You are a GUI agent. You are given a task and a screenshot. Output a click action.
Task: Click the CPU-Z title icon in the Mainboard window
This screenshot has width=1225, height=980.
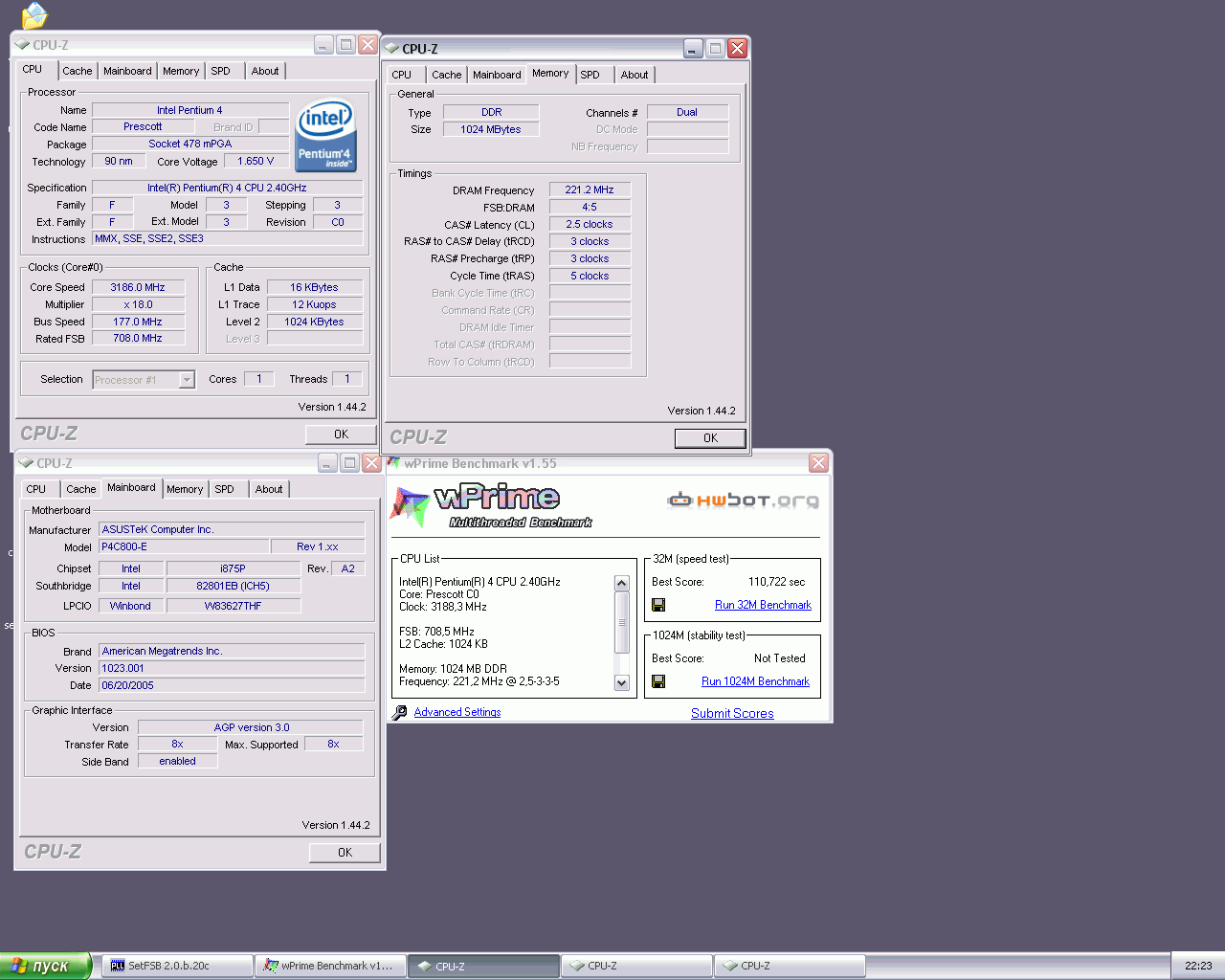pos(27,463)
